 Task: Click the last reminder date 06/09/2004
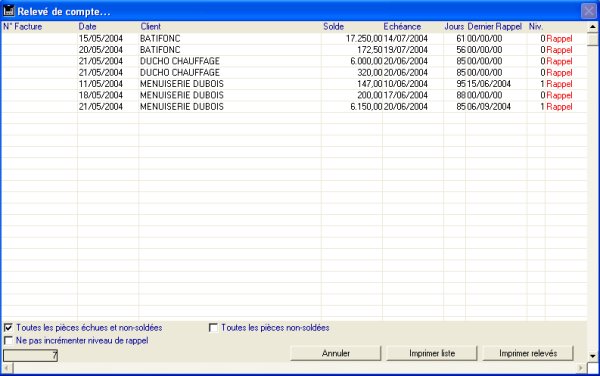point(489,107)
